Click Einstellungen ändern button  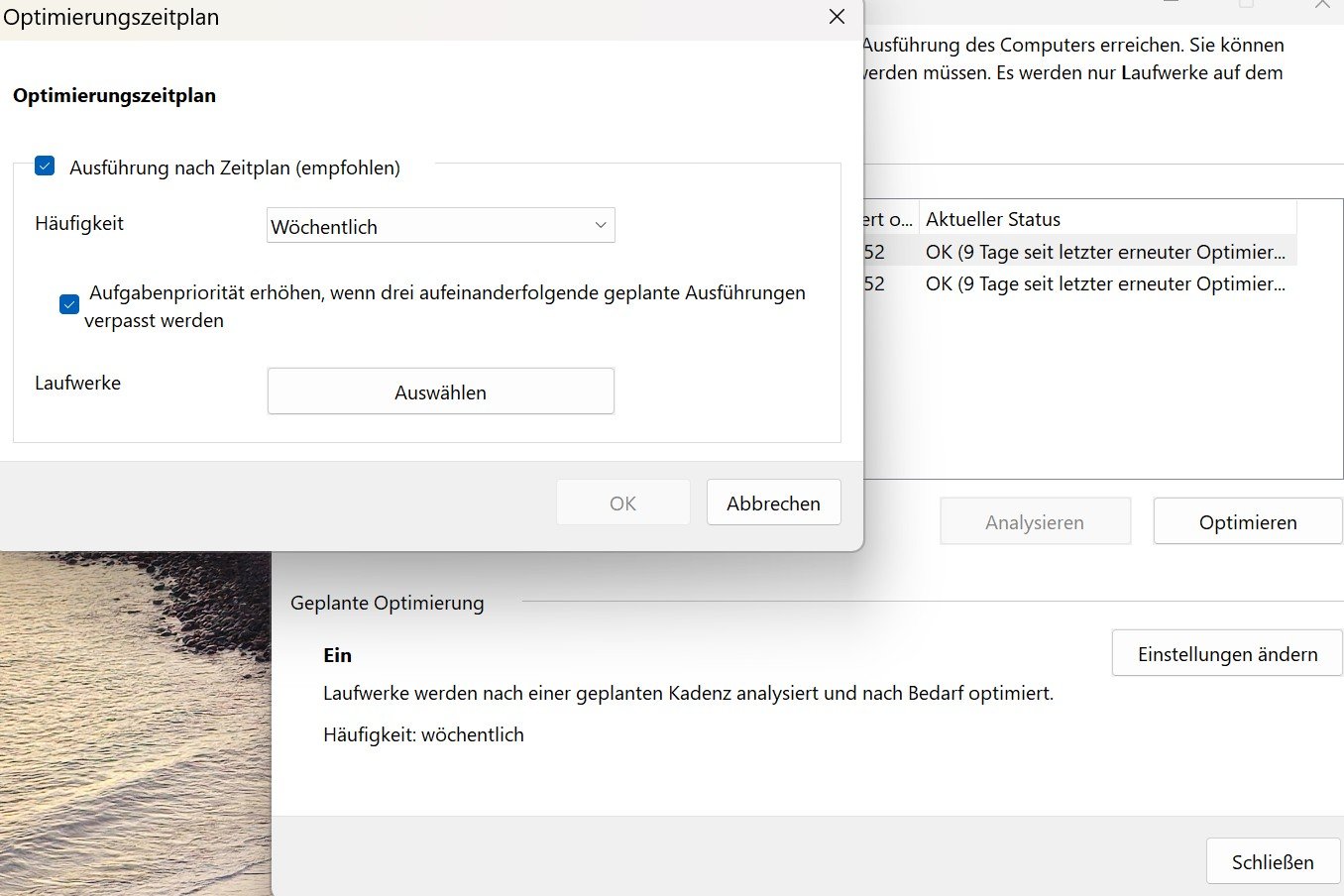click(x=1227, y=653)
